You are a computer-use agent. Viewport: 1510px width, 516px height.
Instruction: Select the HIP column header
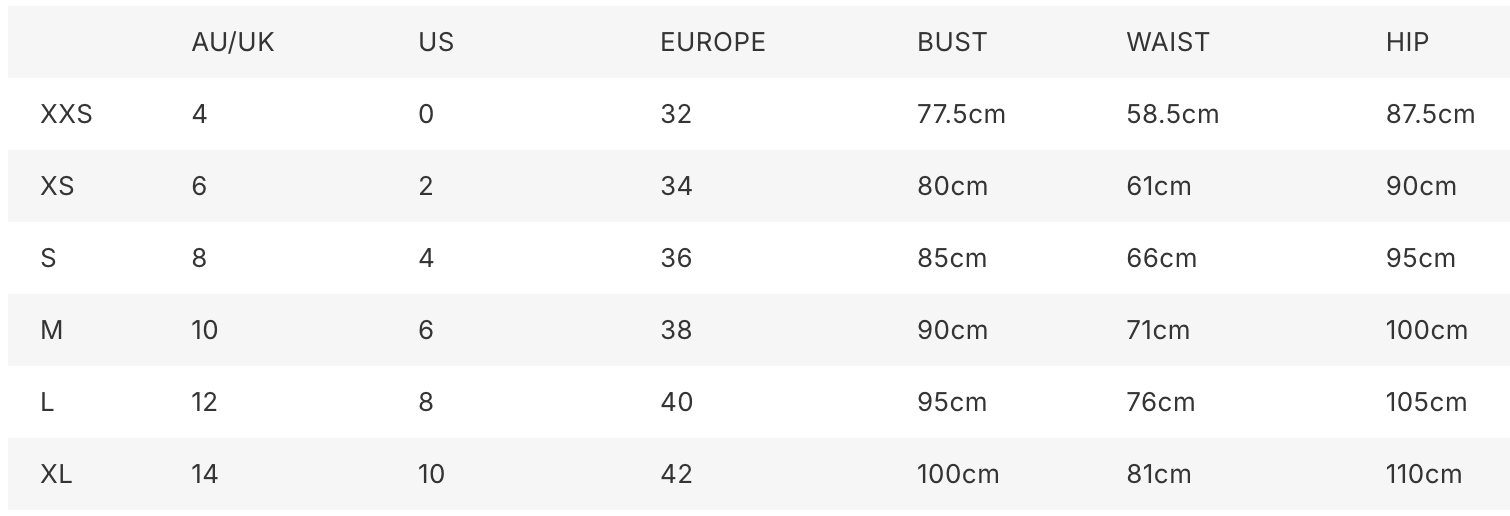click(1407, 42)
